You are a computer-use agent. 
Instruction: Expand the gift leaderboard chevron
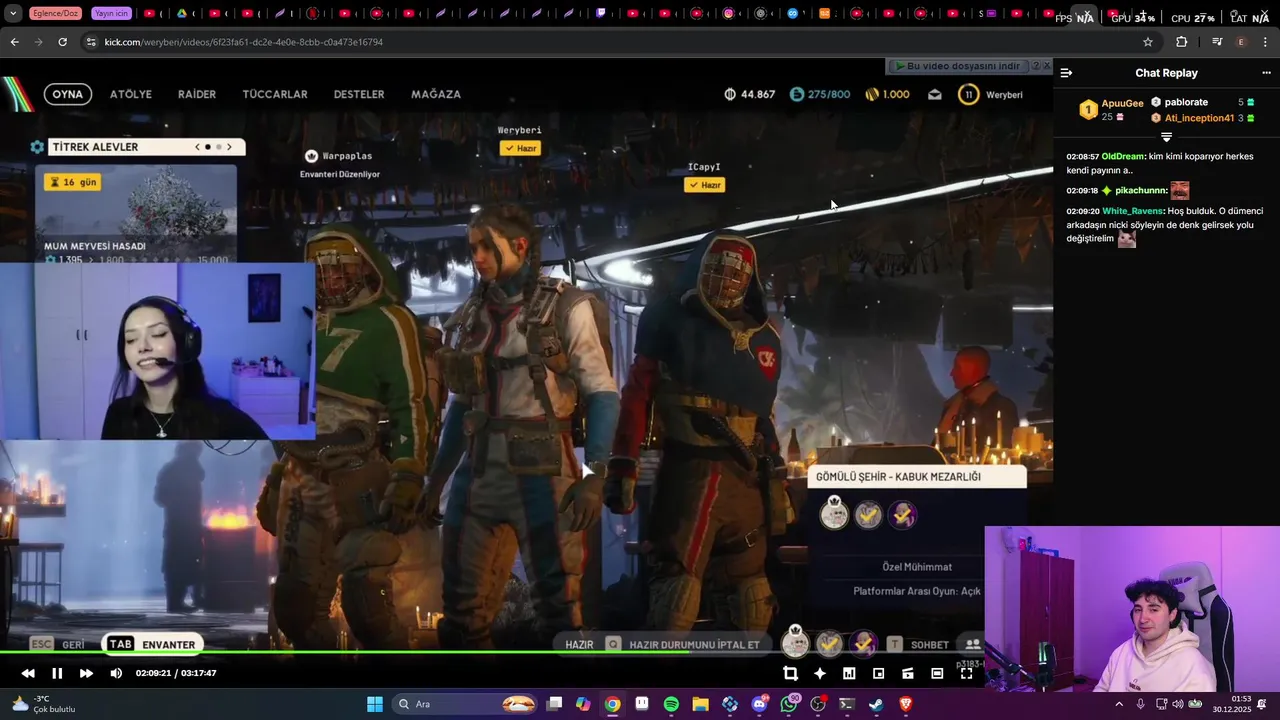1166,137
